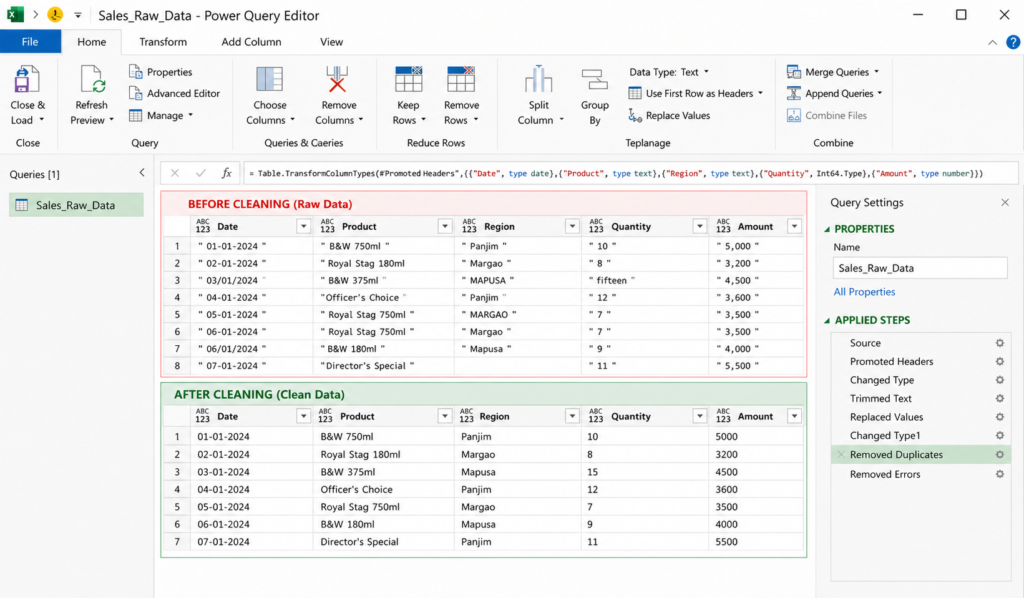Click the Combine Files icon
The width and height of the screenshot is (1024, 598).
(793, 116)
